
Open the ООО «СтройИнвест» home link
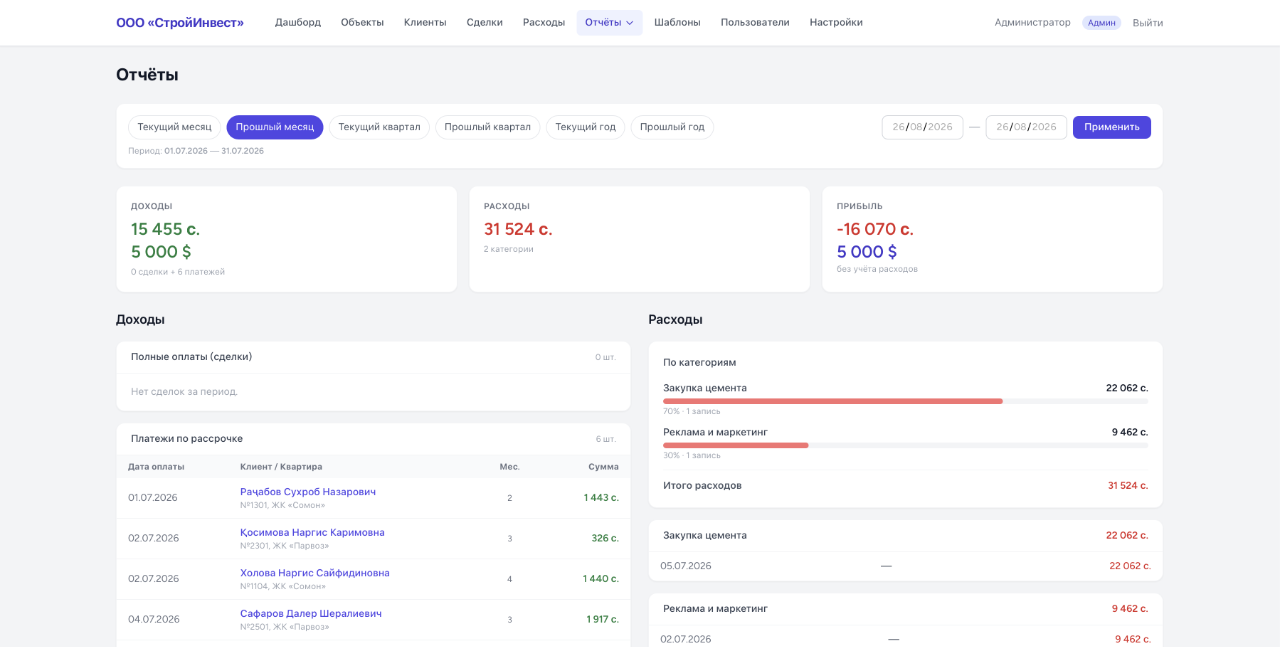coord(180,22)
